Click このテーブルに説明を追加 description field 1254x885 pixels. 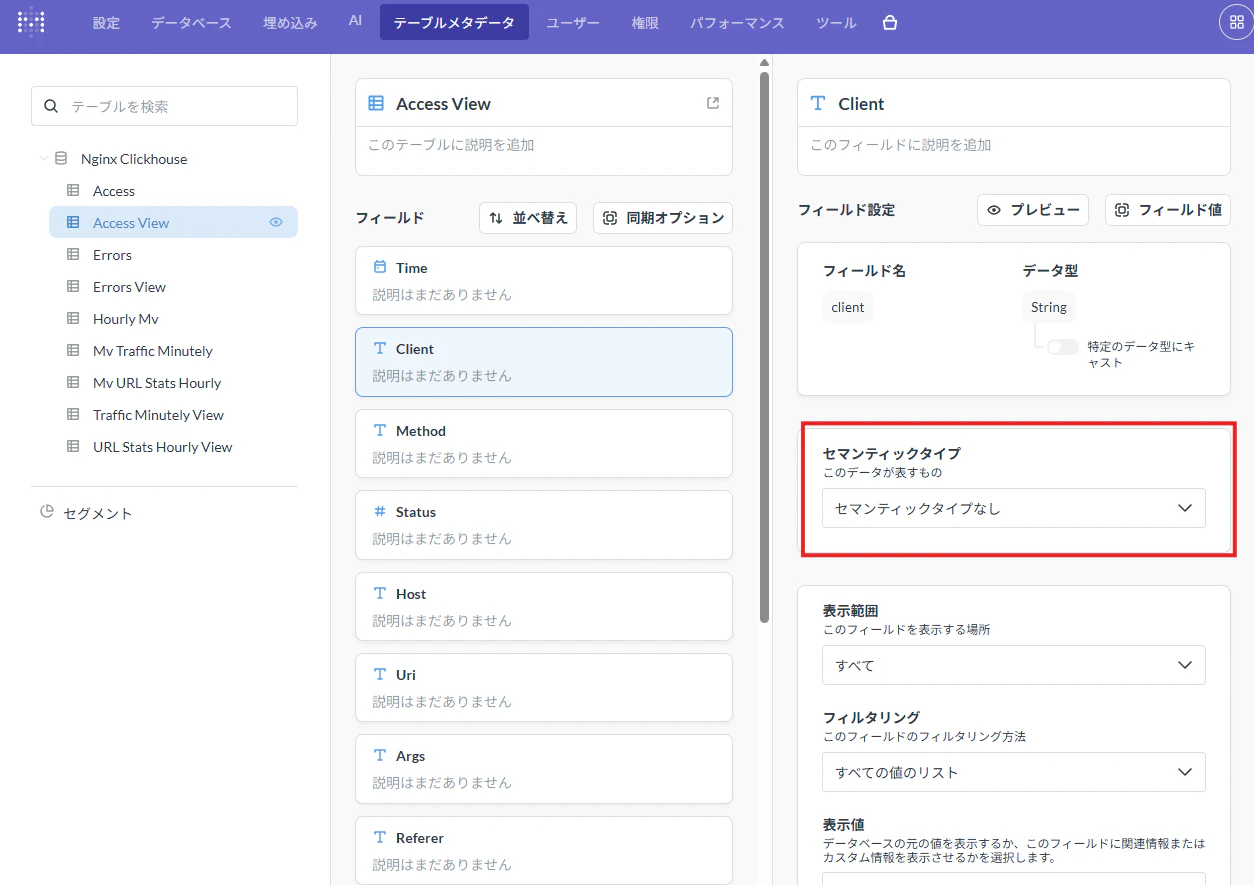pyautogui.click(x=544, y=145)
